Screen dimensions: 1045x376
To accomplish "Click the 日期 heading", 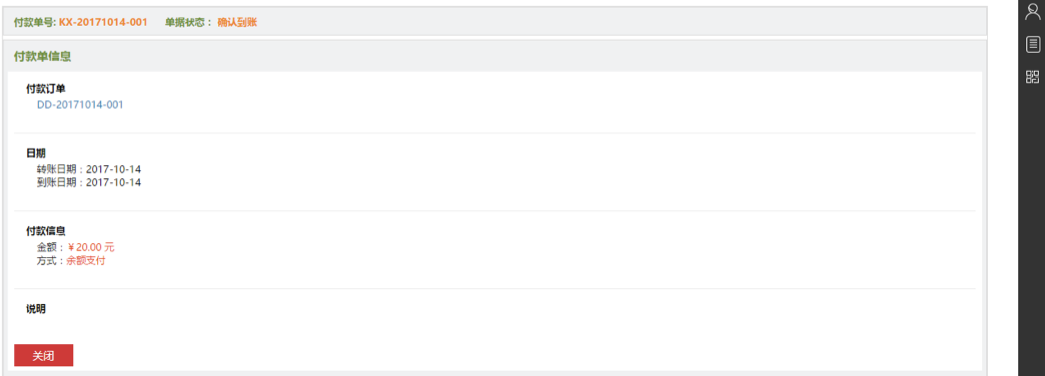I will tap(35, 153).
